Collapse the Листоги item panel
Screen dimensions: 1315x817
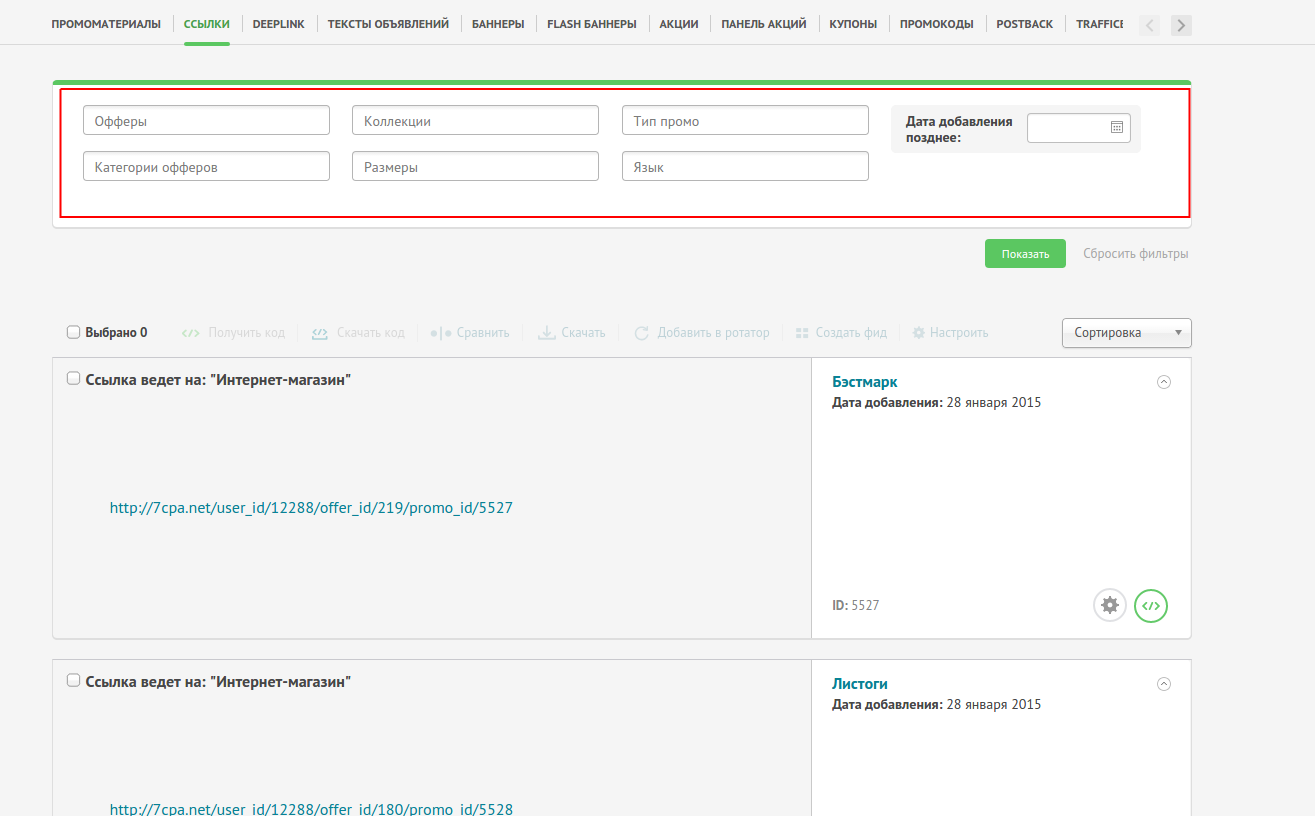1163,684
